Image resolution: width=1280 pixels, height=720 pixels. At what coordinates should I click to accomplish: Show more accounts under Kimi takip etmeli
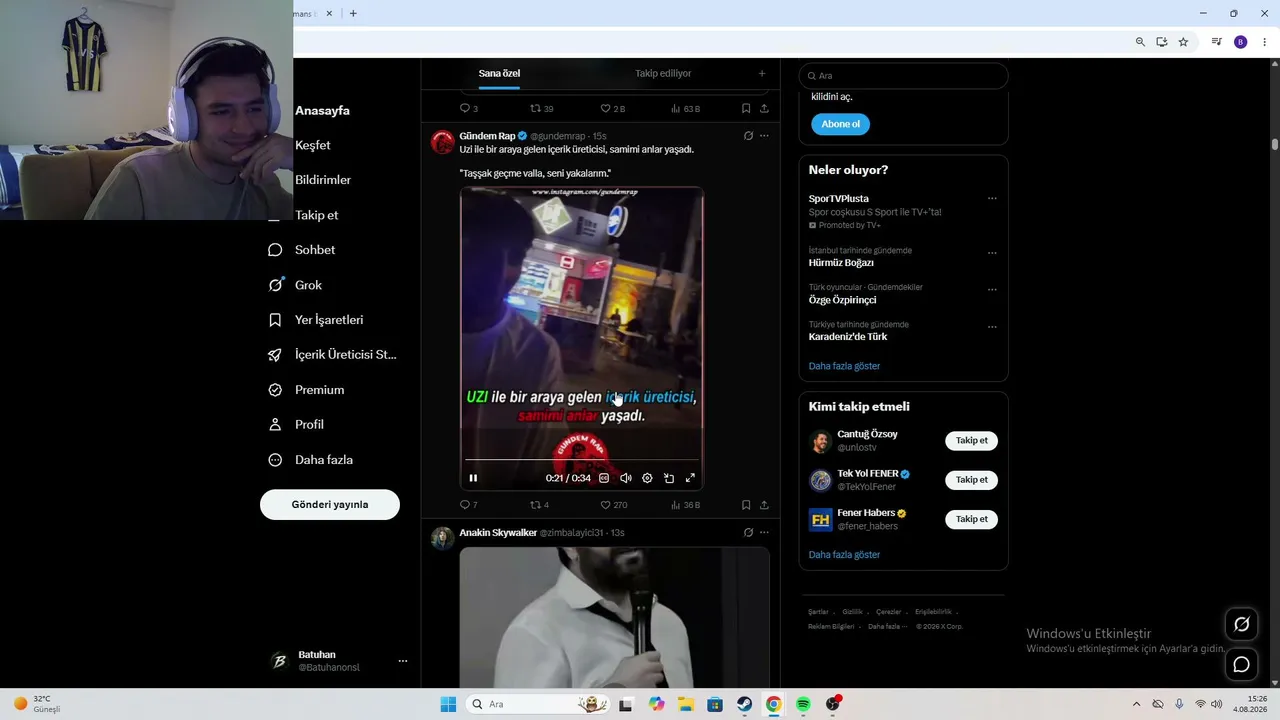(844, 555)
